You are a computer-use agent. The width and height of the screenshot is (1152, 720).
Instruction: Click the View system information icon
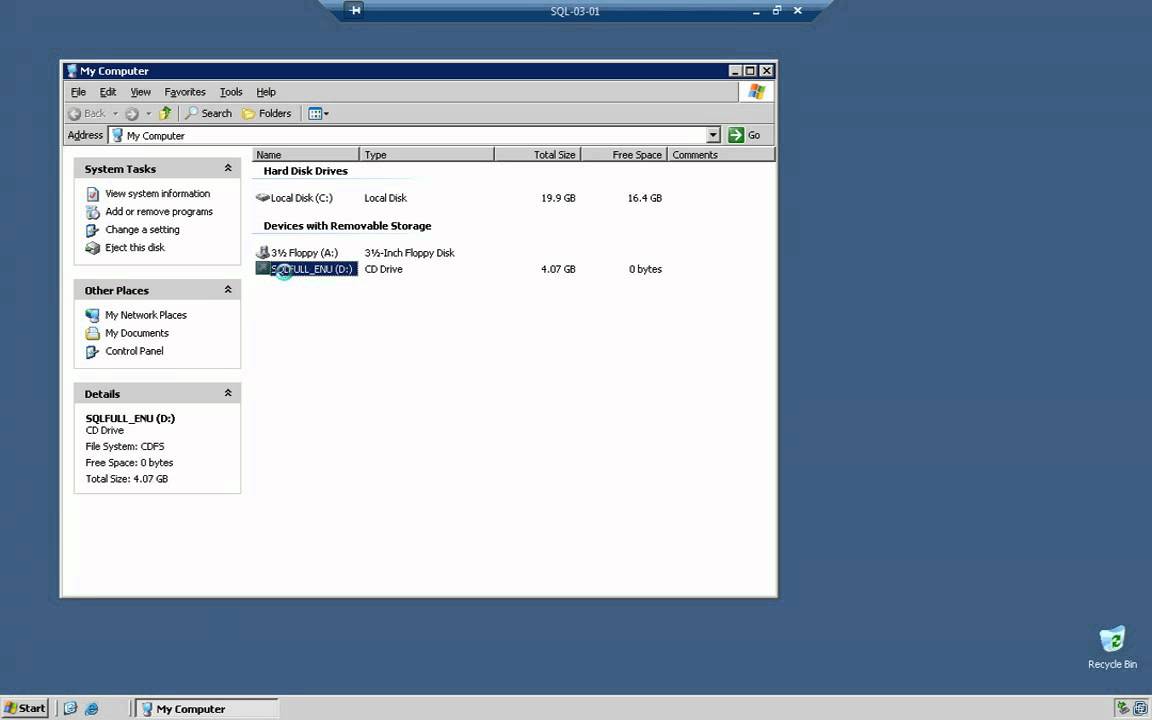(93, 194)
